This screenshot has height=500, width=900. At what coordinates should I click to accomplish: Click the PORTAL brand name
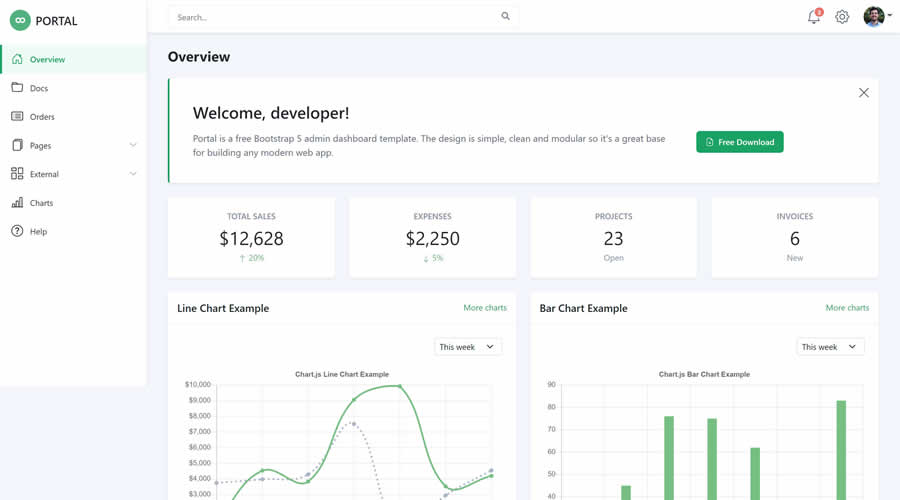pos(56,21)
